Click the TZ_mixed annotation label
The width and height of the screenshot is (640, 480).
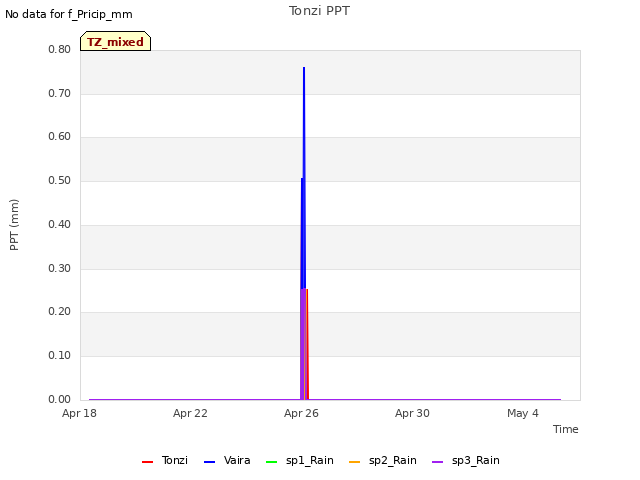(x=116, y=41)
